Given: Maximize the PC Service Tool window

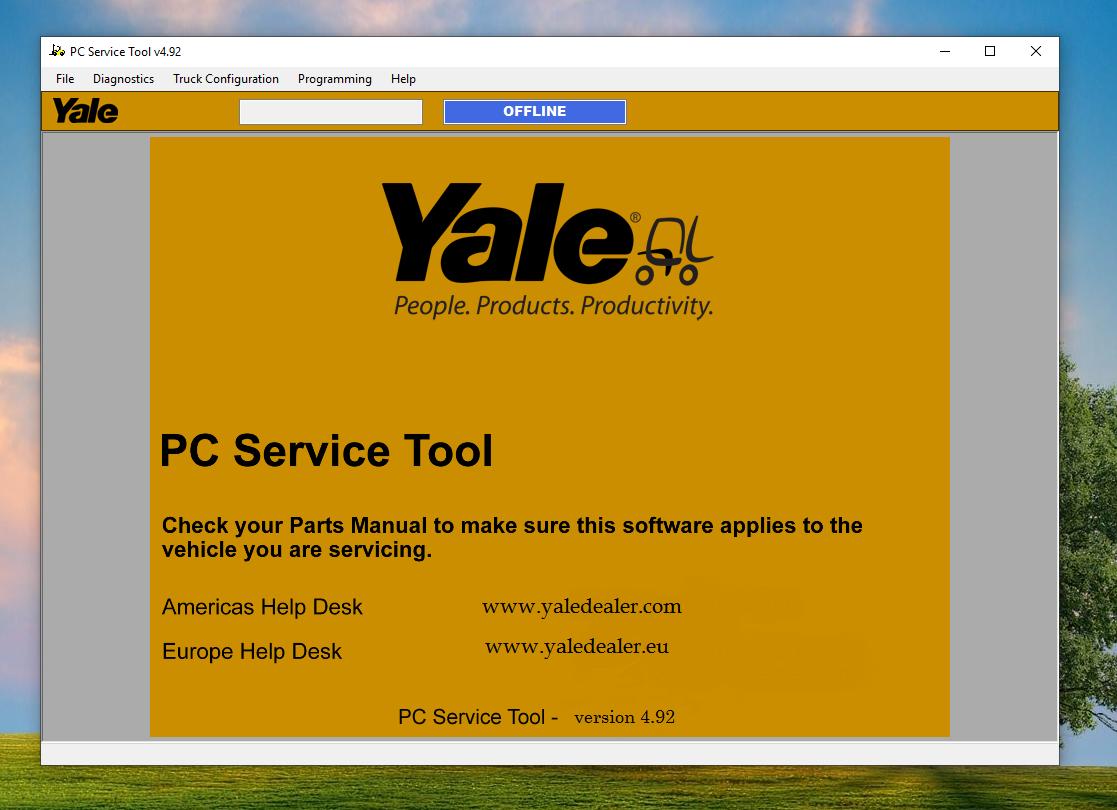Looking at the screenshot, I should [989, 51].
